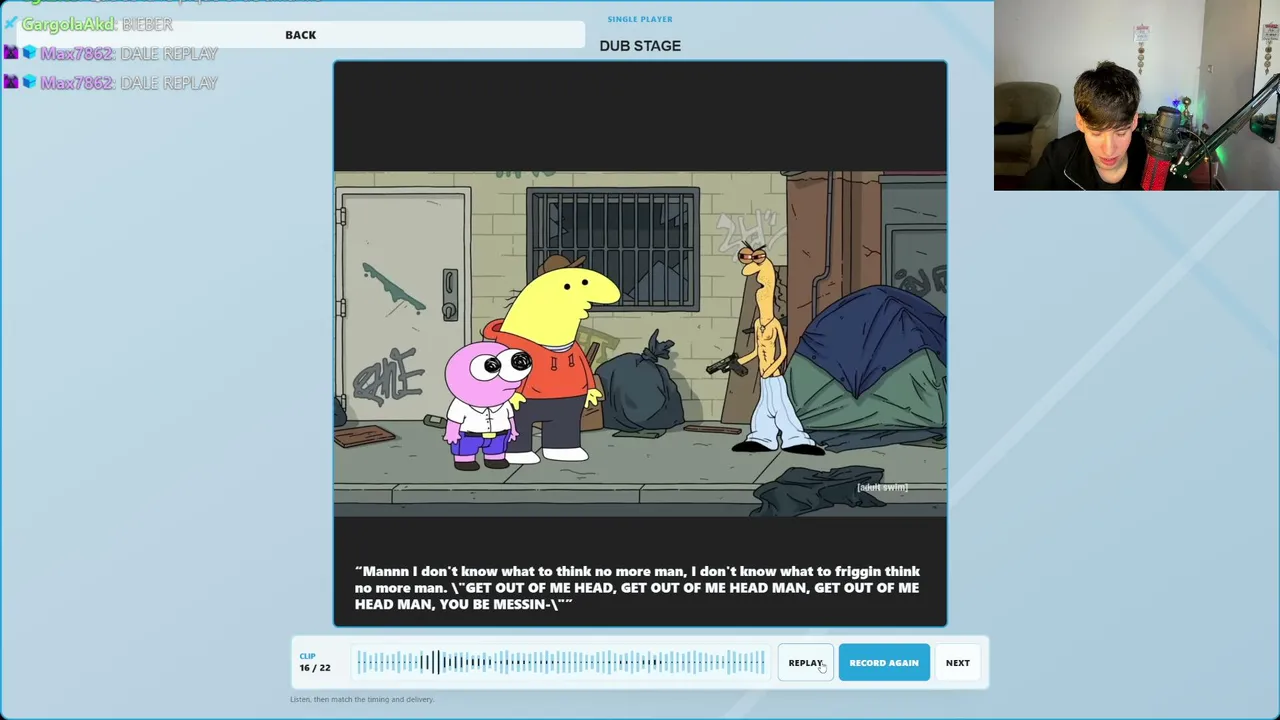Image resolution: width=1280 pixels, height=720 pixels.
Task: Click the streamer webcam overlay
Action: (x=1137, y=95)
